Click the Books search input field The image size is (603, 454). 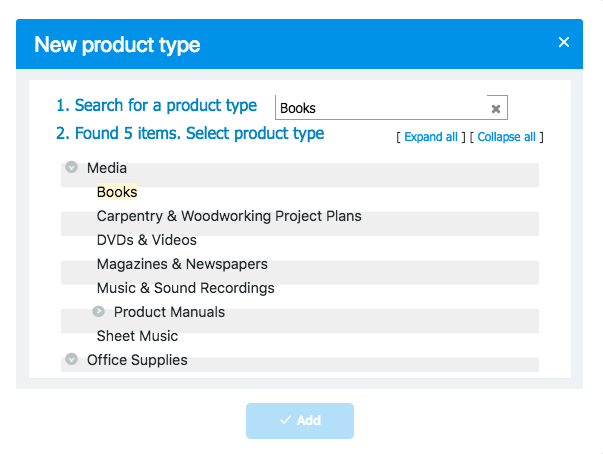[380, 108]
